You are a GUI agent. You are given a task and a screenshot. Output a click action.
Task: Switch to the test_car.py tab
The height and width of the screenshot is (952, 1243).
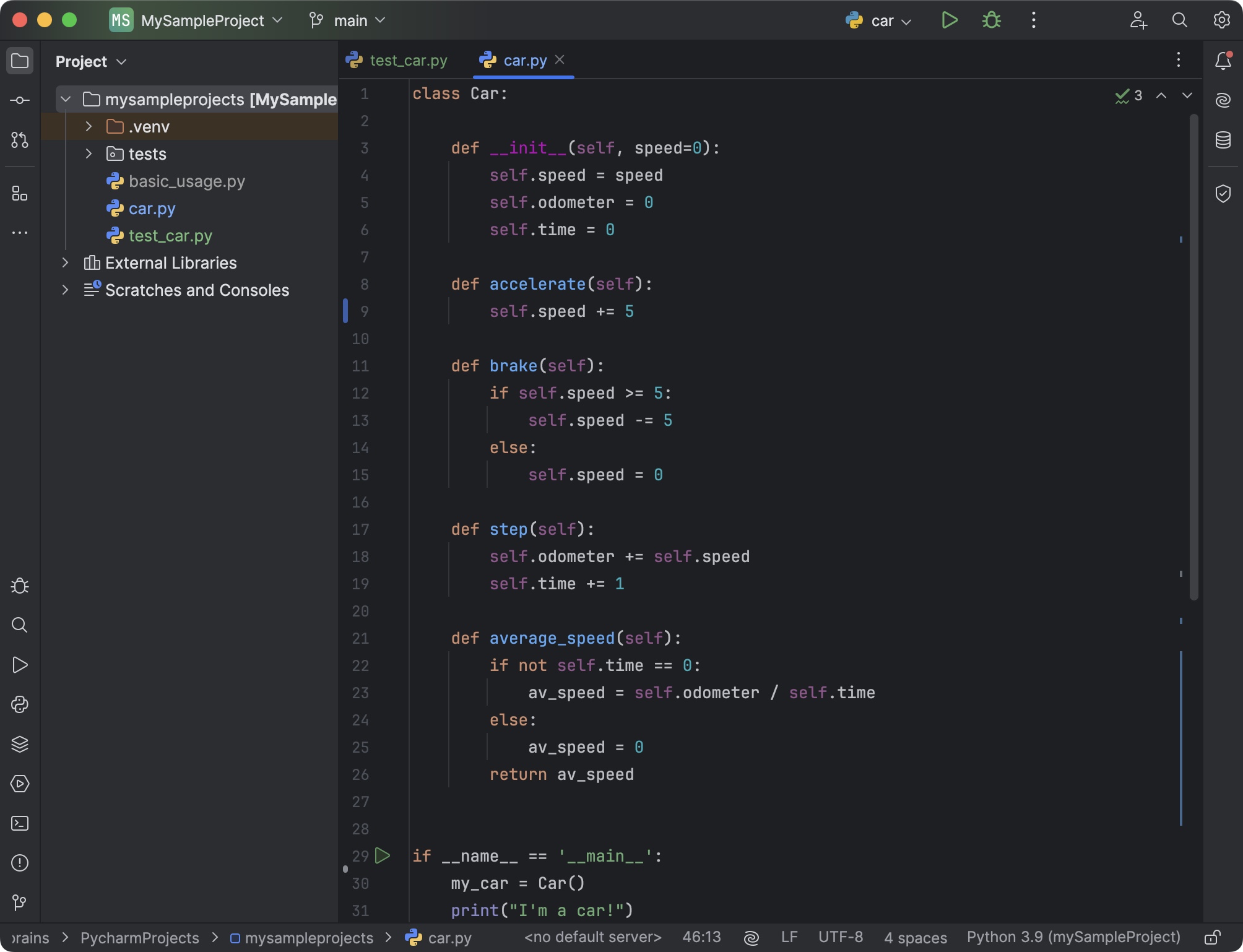click(x=409, y=60)
